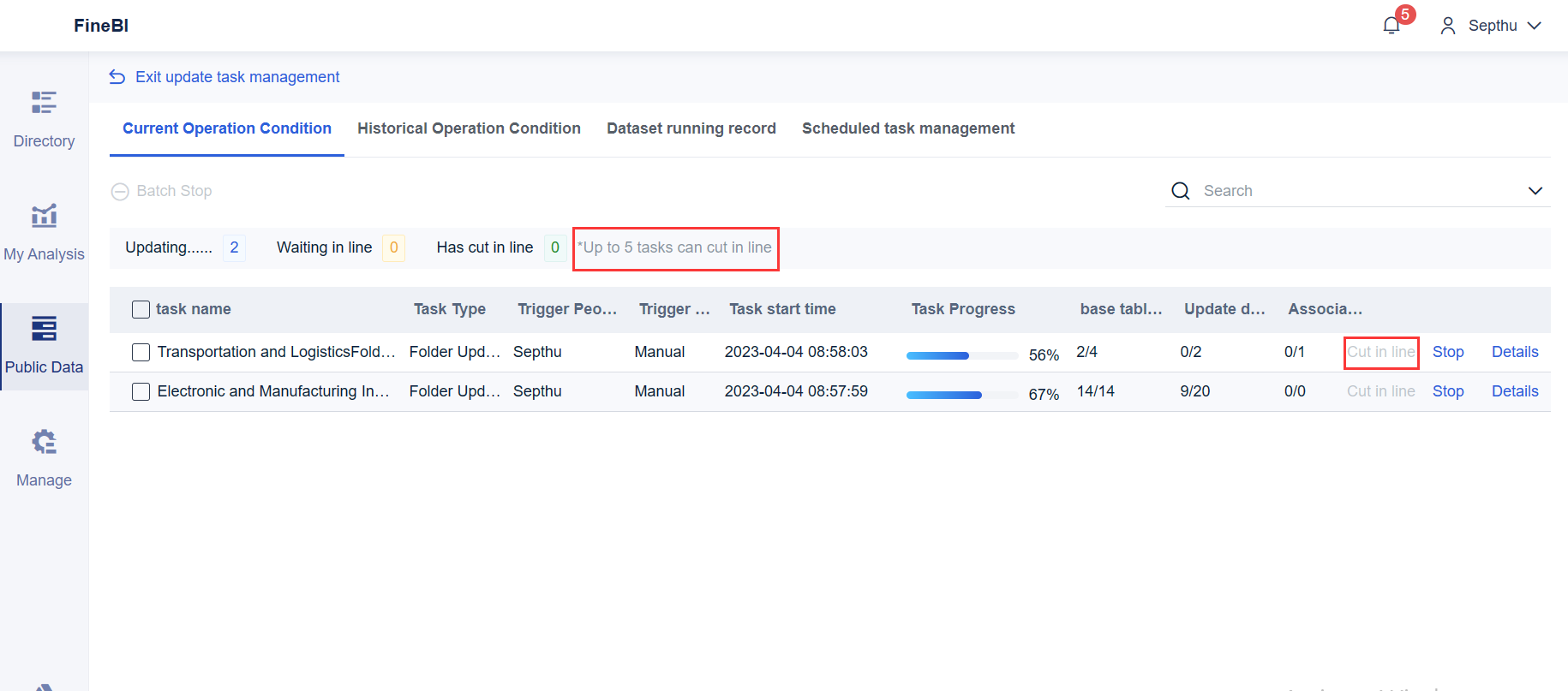
Task: Click the 56% task progress bar
Action: pyautogui.click(x=963, y=355)
